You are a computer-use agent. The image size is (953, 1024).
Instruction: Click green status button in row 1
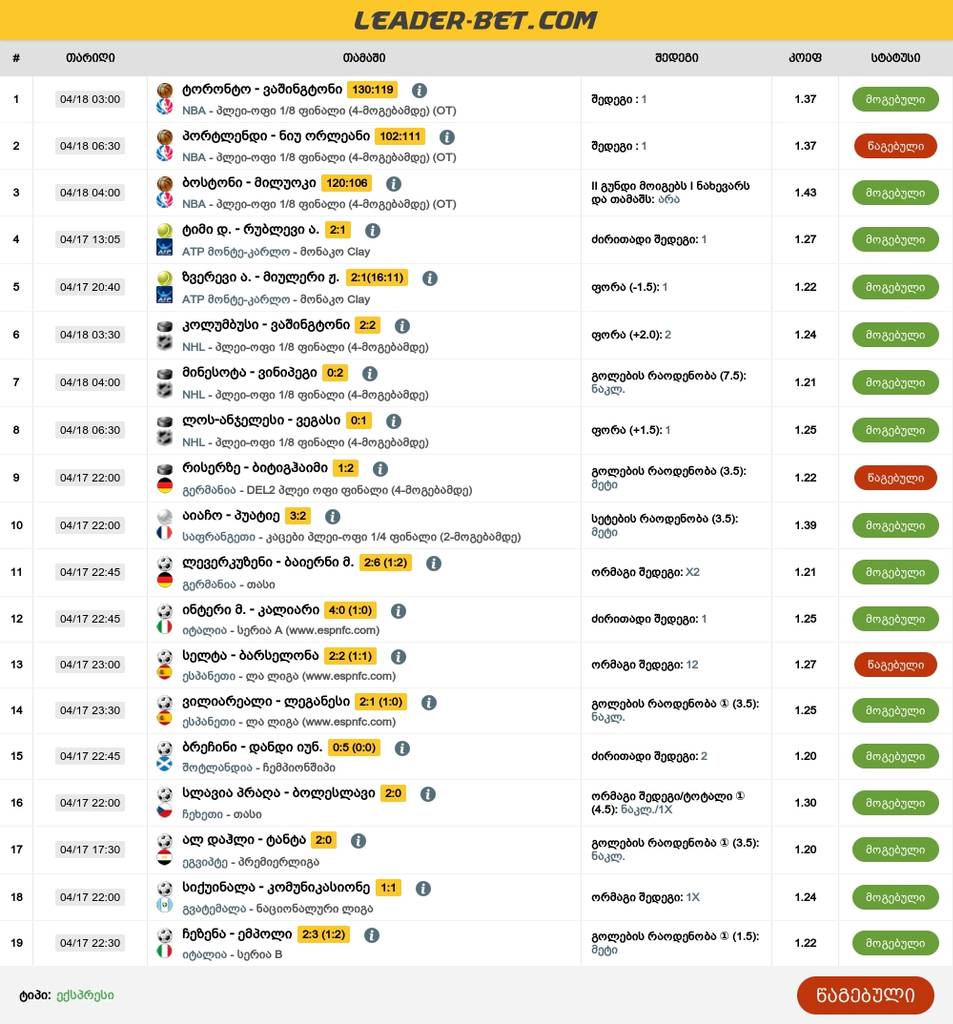[x=896, y=99]
